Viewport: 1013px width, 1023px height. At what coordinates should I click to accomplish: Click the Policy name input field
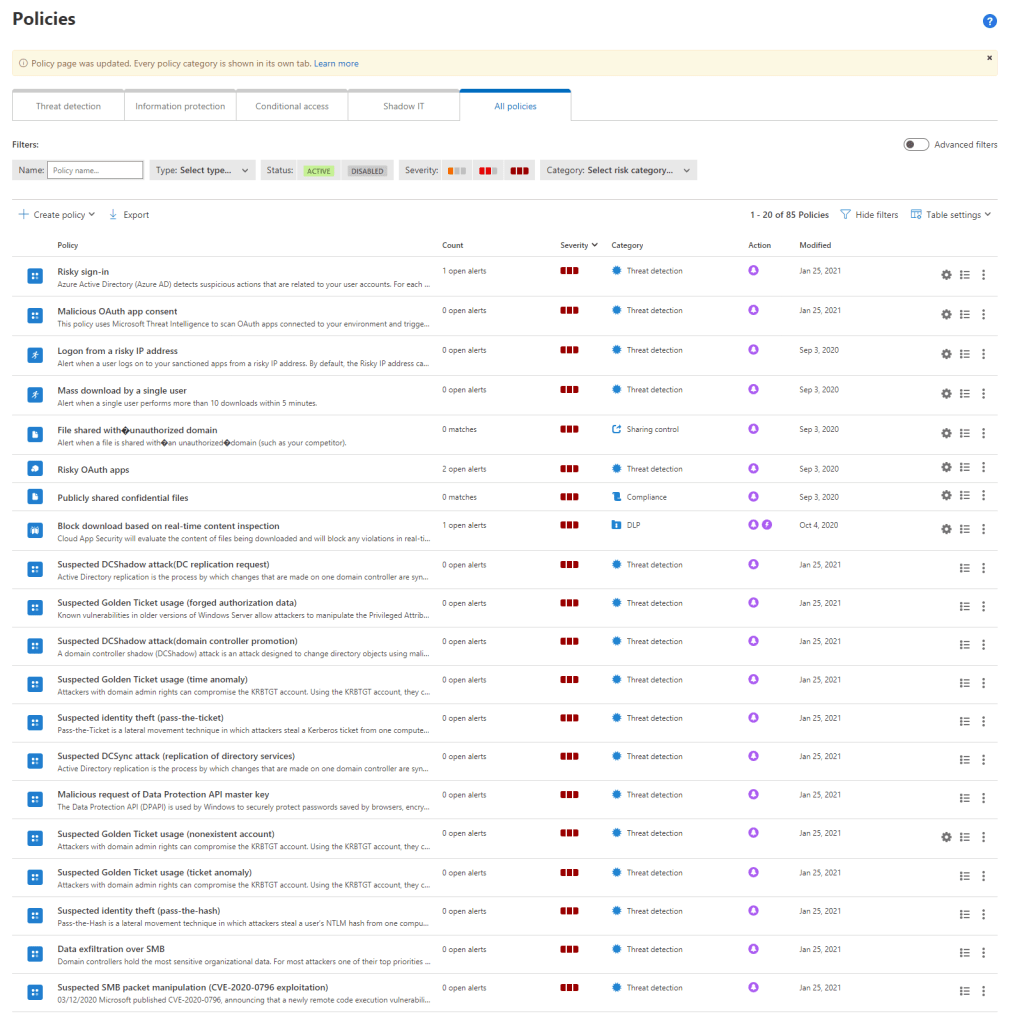[x=95, y=171]
